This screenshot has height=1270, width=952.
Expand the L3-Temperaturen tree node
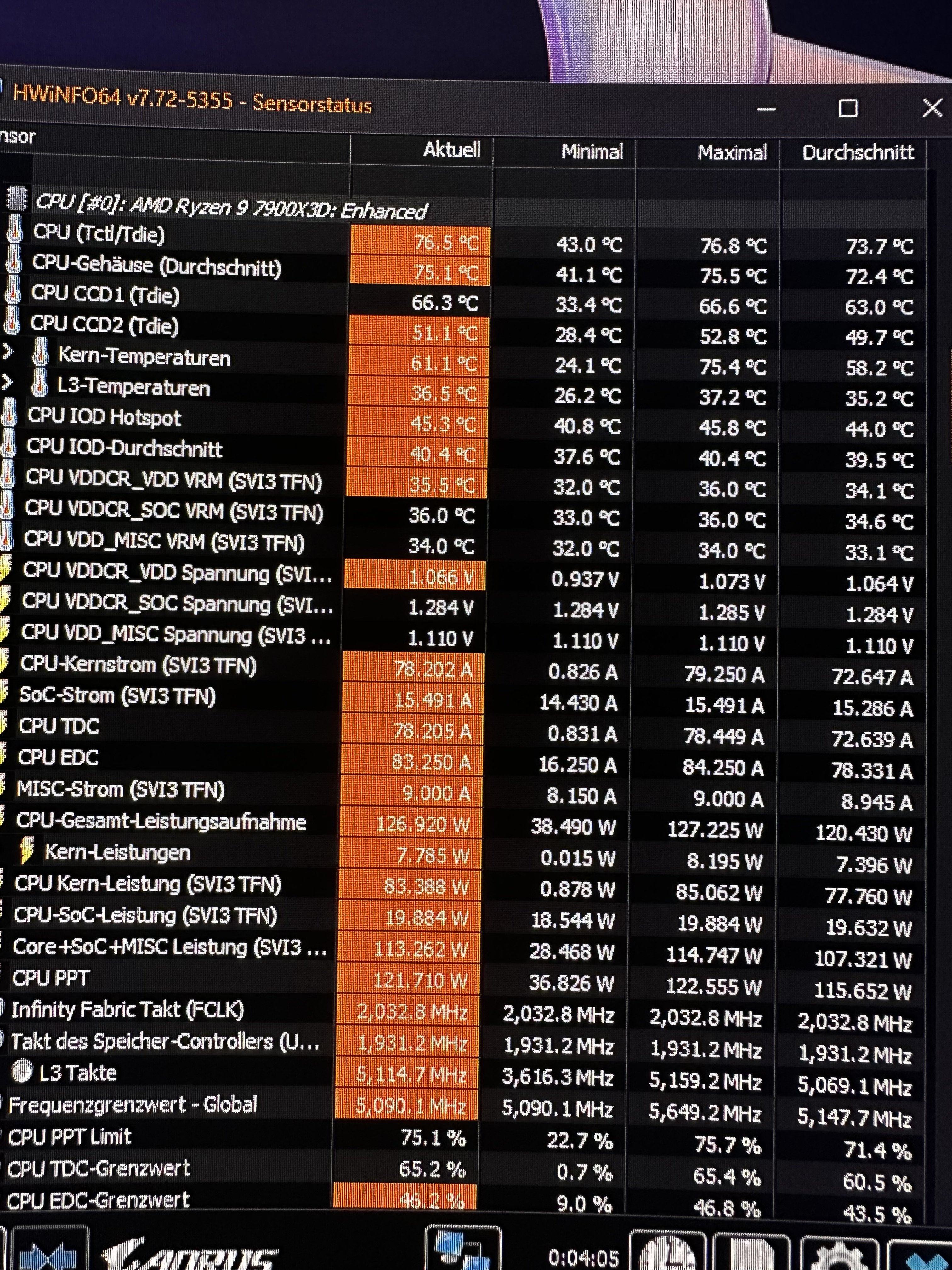click(7, 382)
